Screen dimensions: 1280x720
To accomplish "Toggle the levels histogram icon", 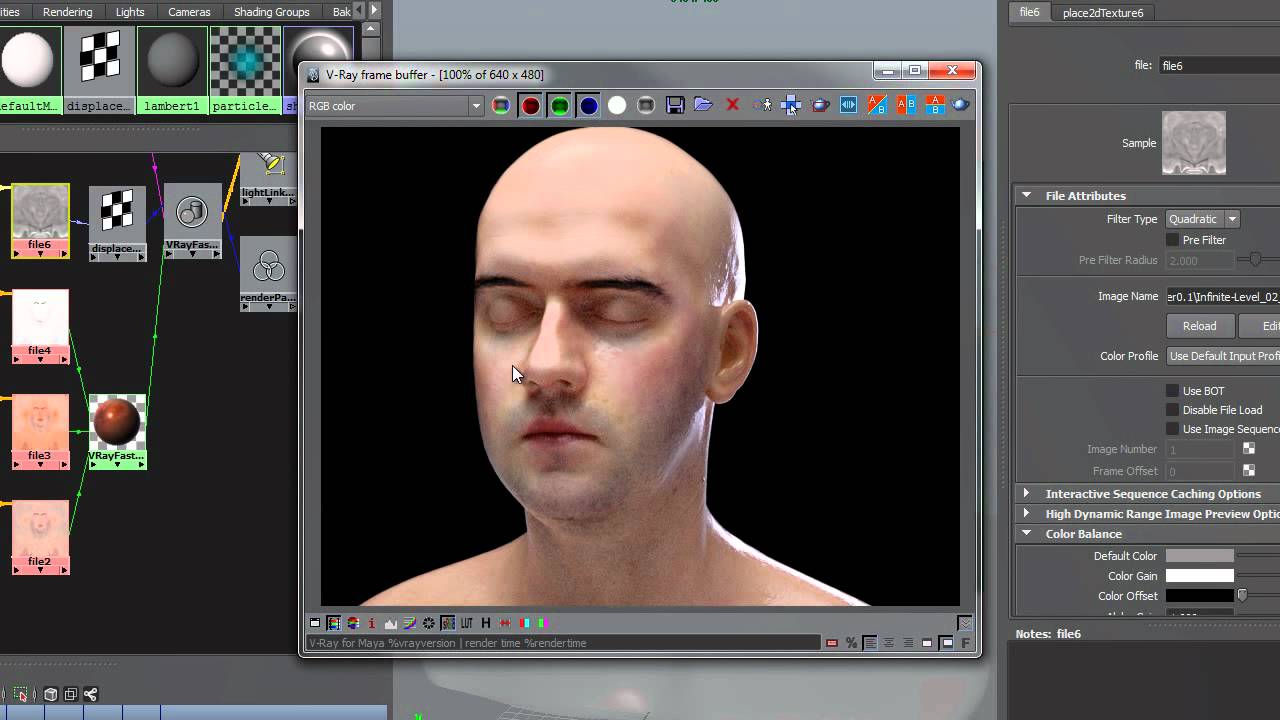I will click(x=391, y=623).
